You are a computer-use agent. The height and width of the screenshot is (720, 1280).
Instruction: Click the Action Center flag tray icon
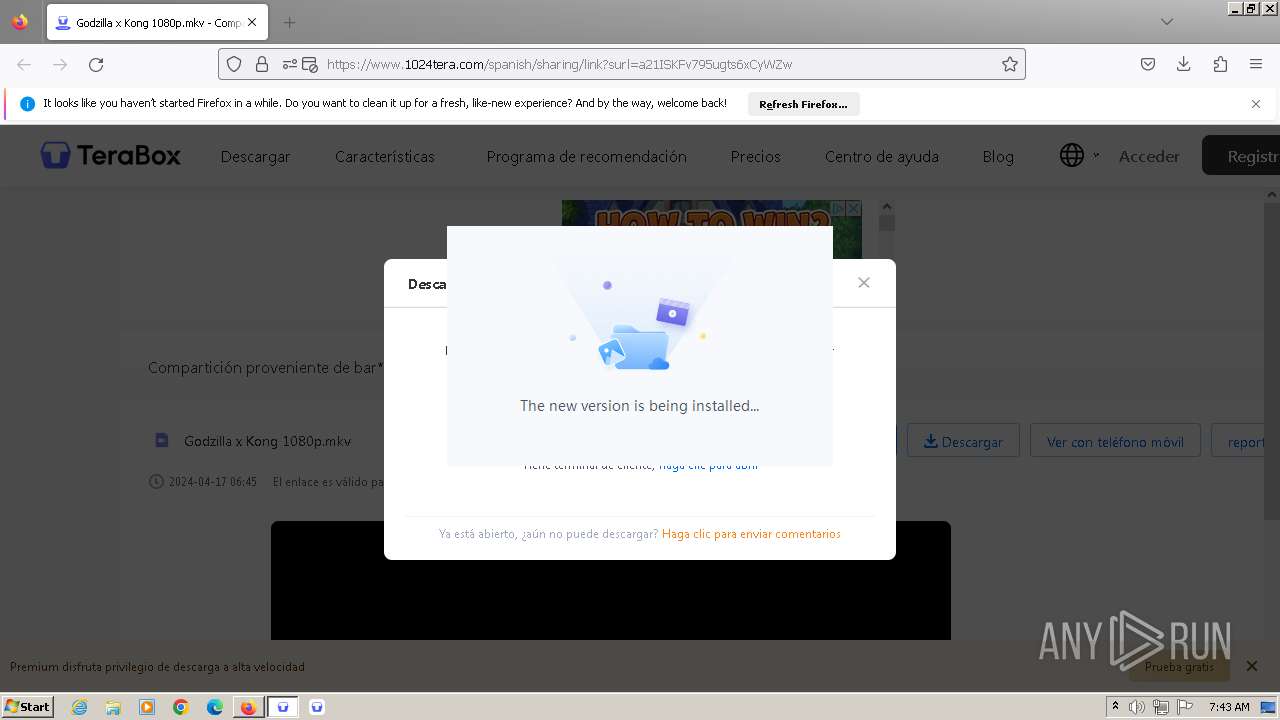1186,707
